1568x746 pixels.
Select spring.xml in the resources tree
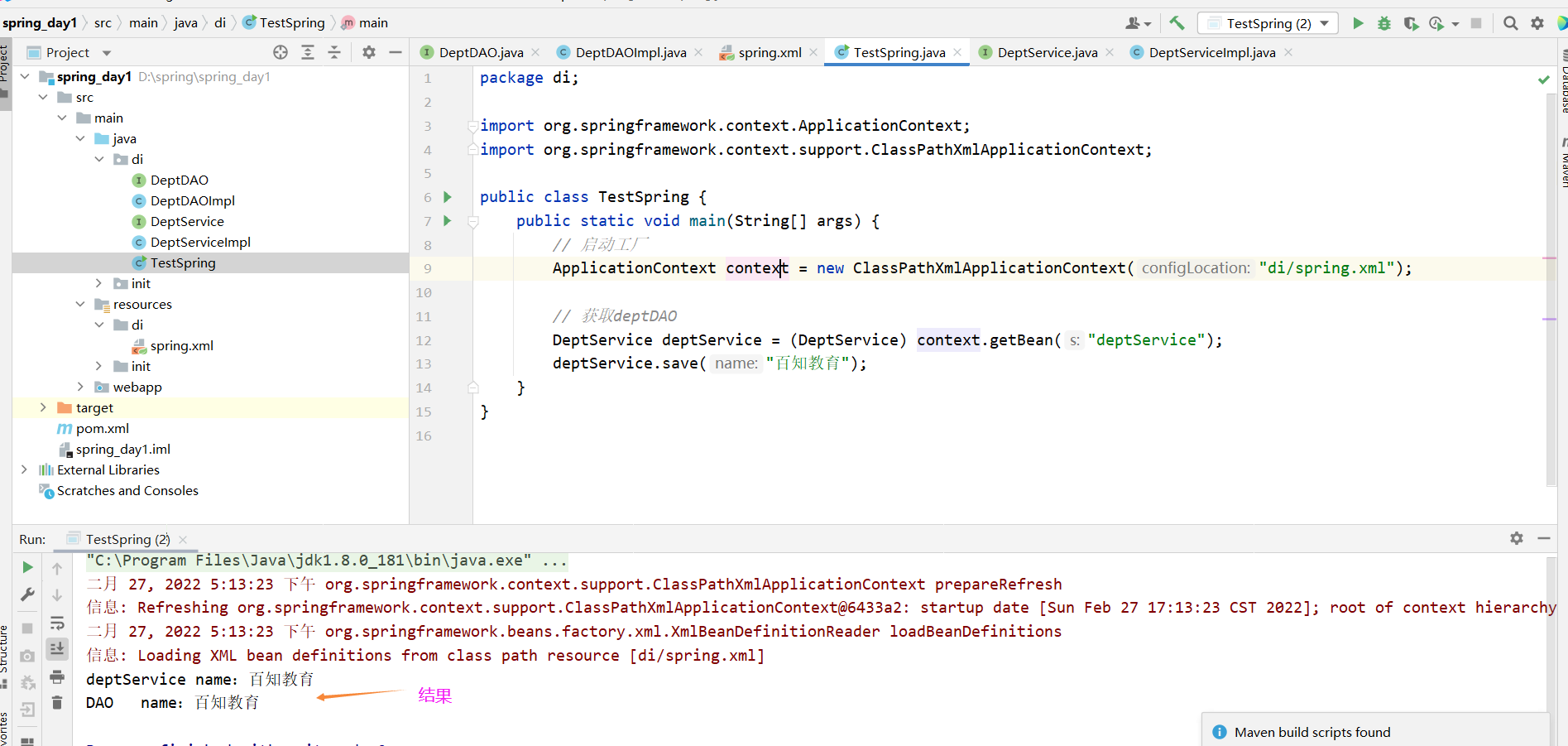click(x=182, y=345)
